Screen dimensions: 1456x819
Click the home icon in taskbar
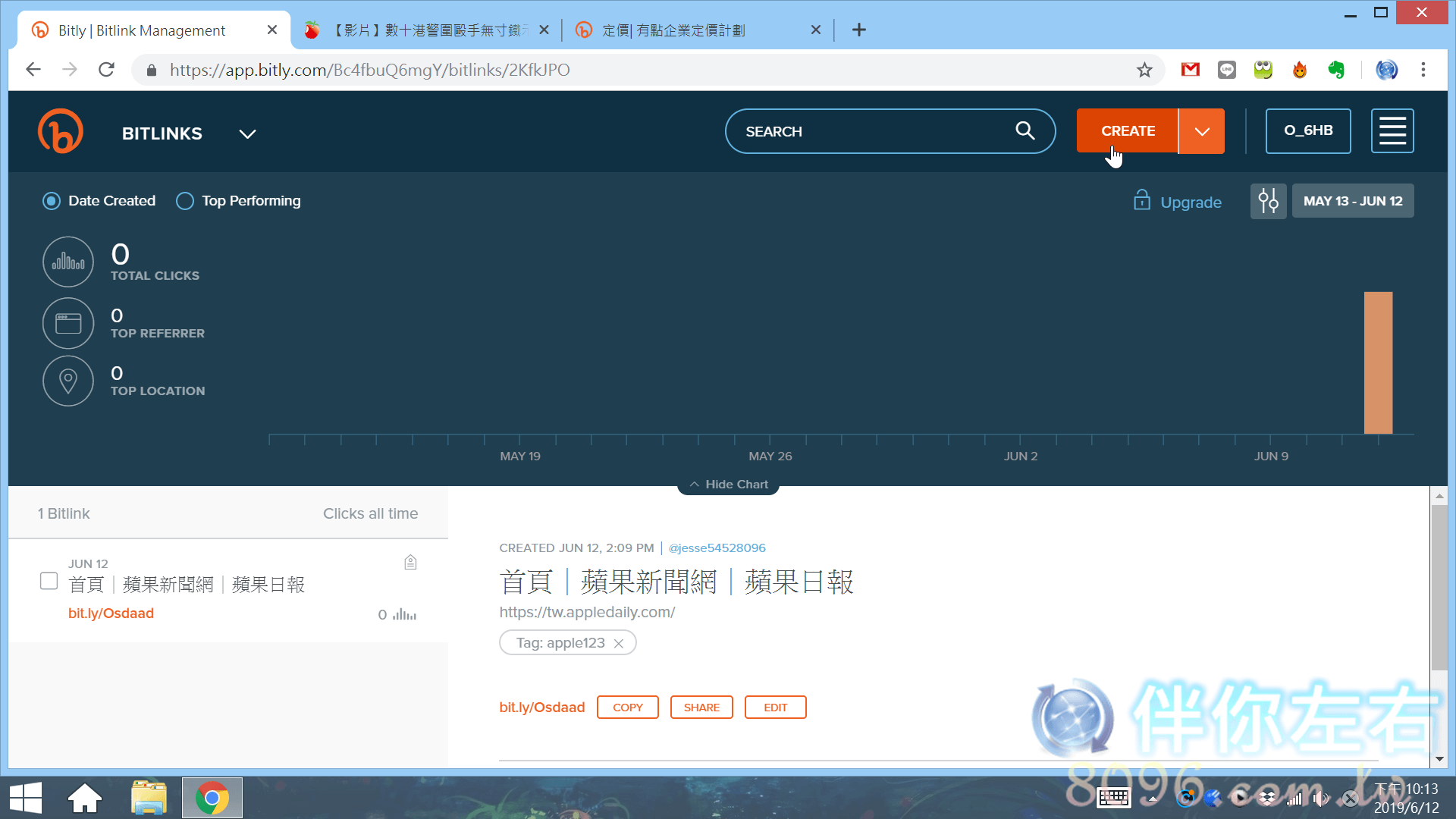(x=85, y=798)
